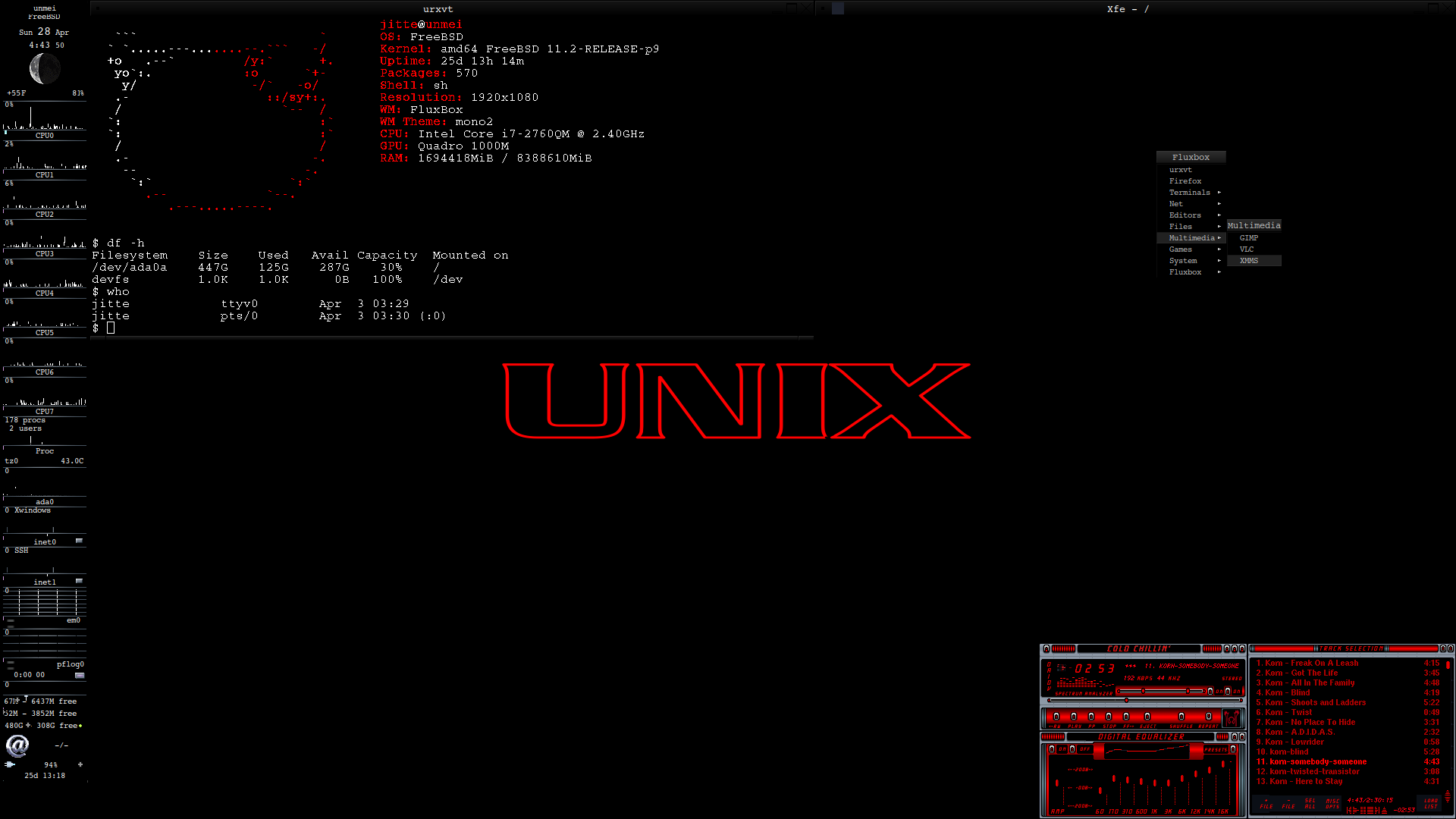The height and width of the screenshot is (819, 1456).
Task: Click Sel All in playlist
Action: pos(1310,803)
